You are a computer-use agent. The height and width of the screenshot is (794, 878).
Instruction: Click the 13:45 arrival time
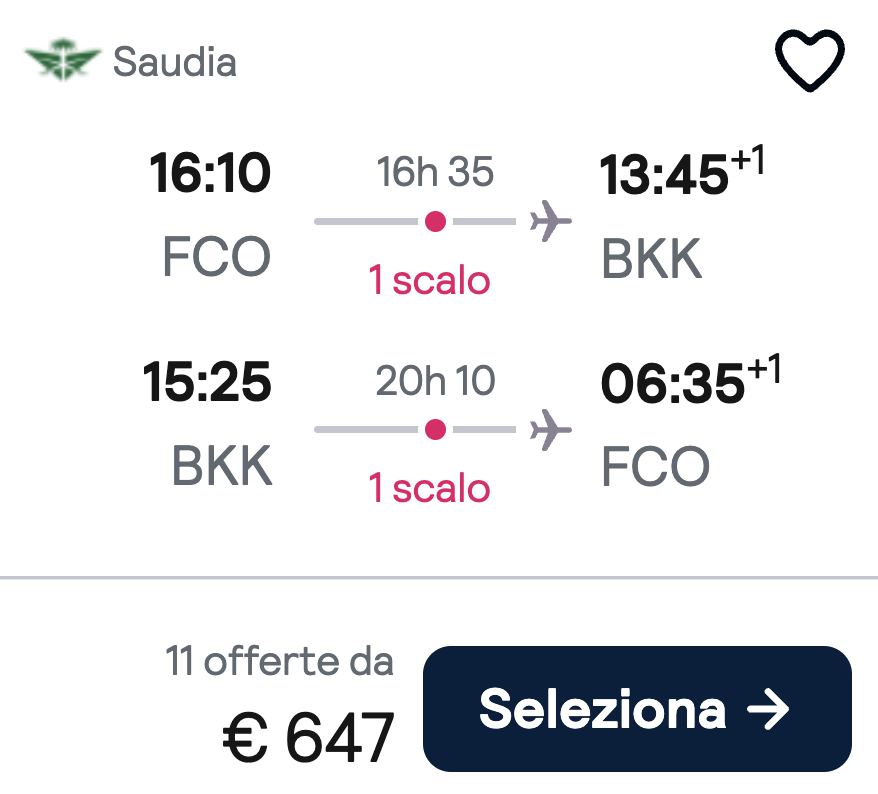point(664,175)
